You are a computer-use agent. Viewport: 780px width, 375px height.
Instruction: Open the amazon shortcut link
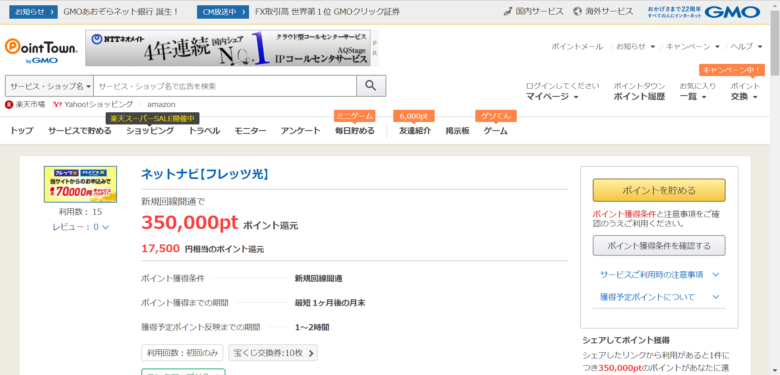point(161,104)
